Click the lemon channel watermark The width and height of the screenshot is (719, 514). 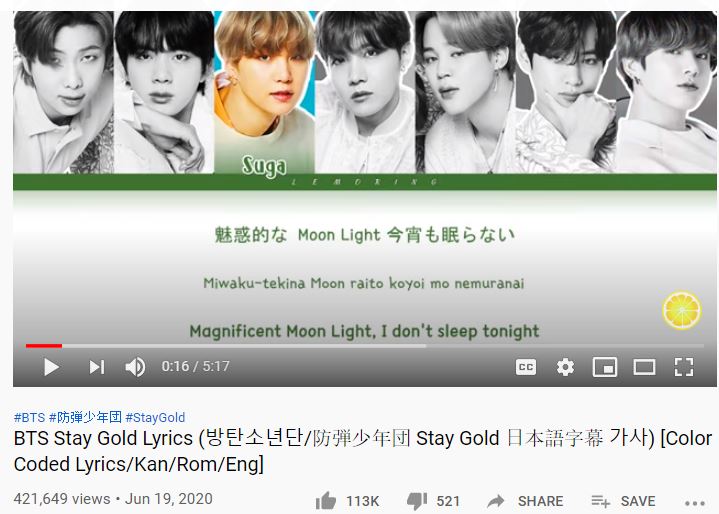[x=682, y=310]
